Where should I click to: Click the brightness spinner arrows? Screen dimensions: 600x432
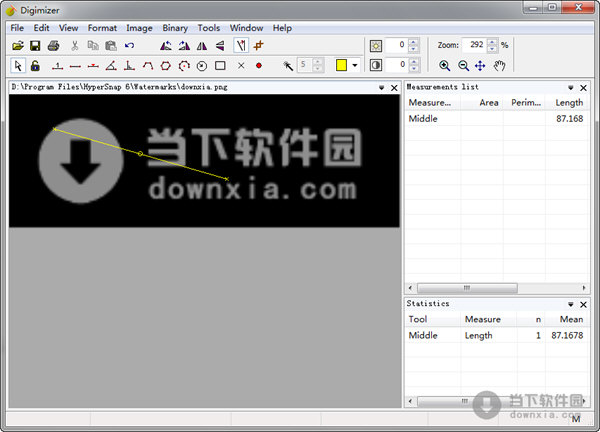(x=413, y=45)
